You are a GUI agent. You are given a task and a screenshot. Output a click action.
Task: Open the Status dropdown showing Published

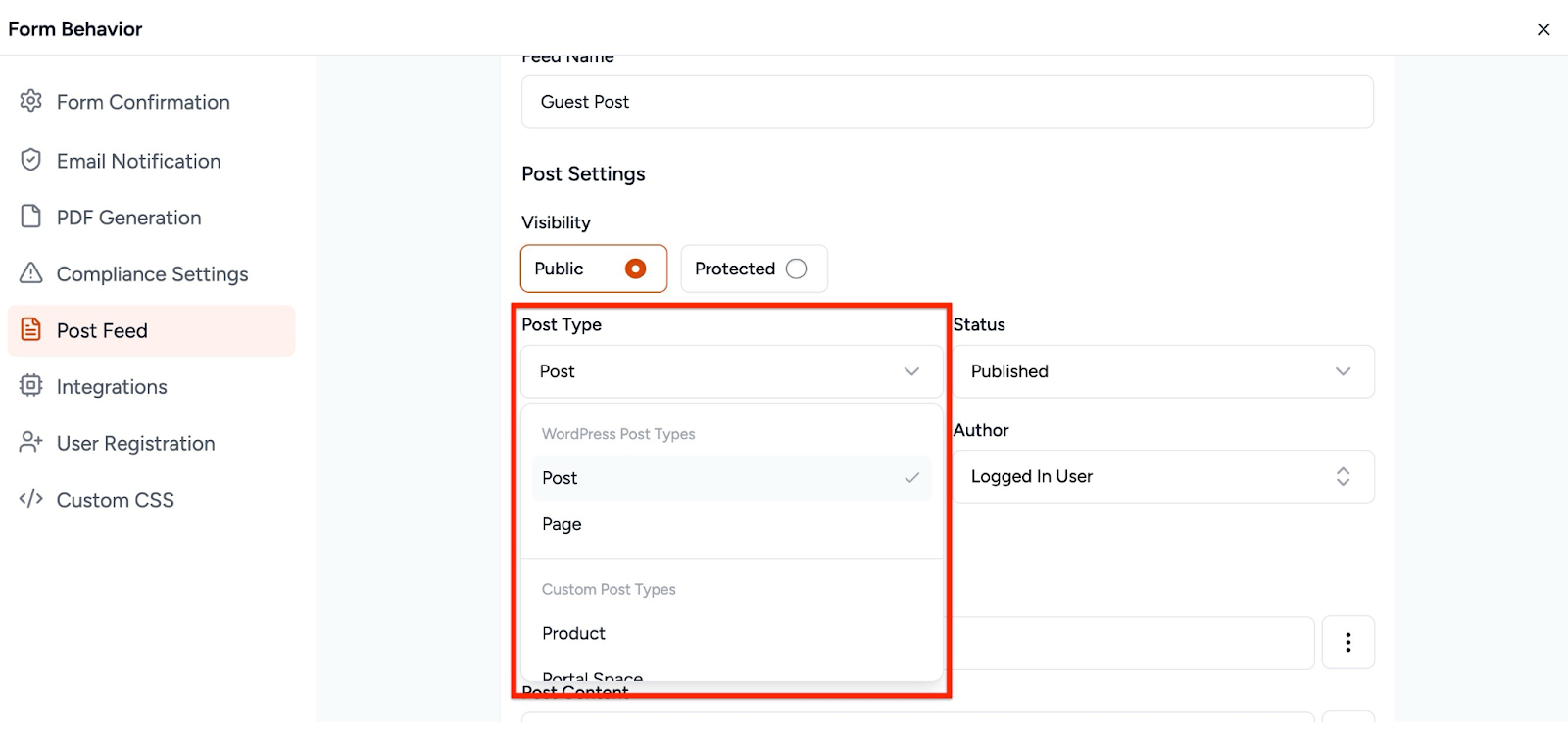pos(1162,371)
